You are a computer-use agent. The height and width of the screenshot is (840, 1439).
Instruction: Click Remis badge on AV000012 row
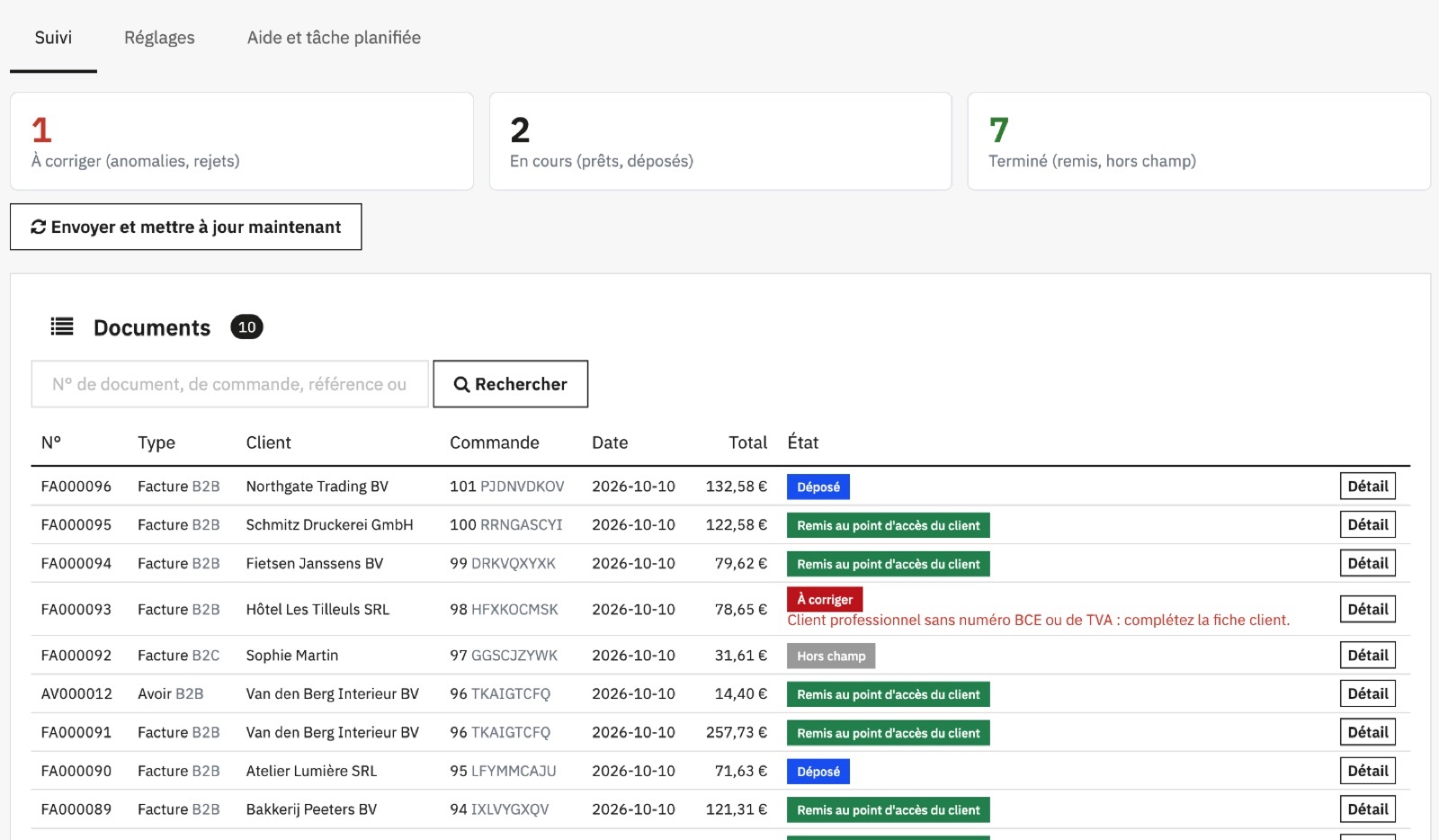click(x=889, y=694)
